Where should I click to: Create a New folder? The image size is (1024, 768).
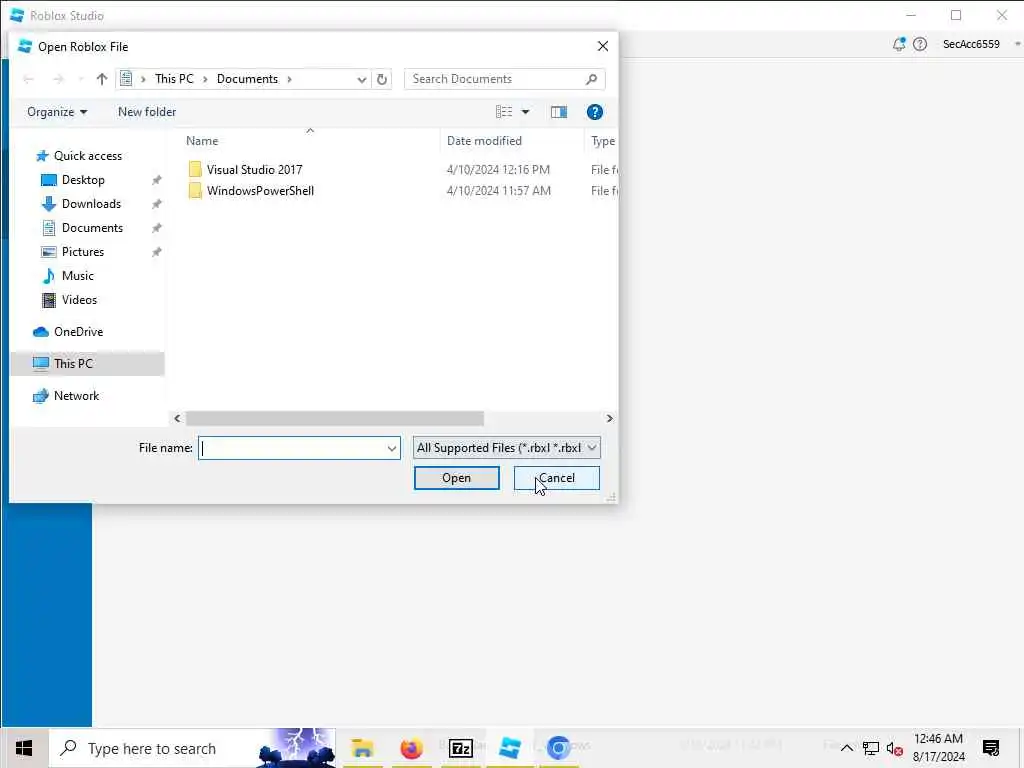pyautogui.click(x=147, y=112)
